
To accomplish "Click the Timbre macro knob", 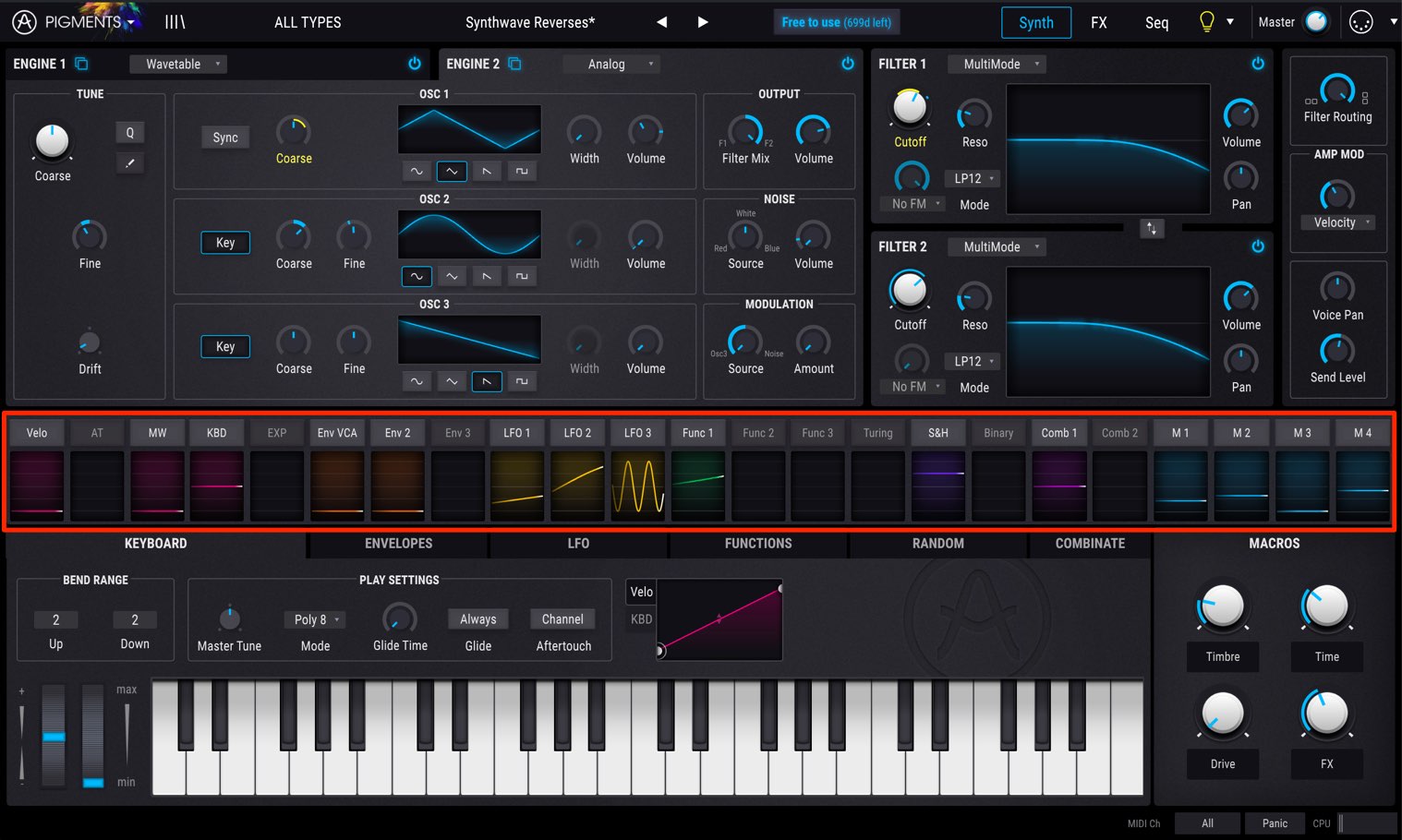I will coord(1222,606).
